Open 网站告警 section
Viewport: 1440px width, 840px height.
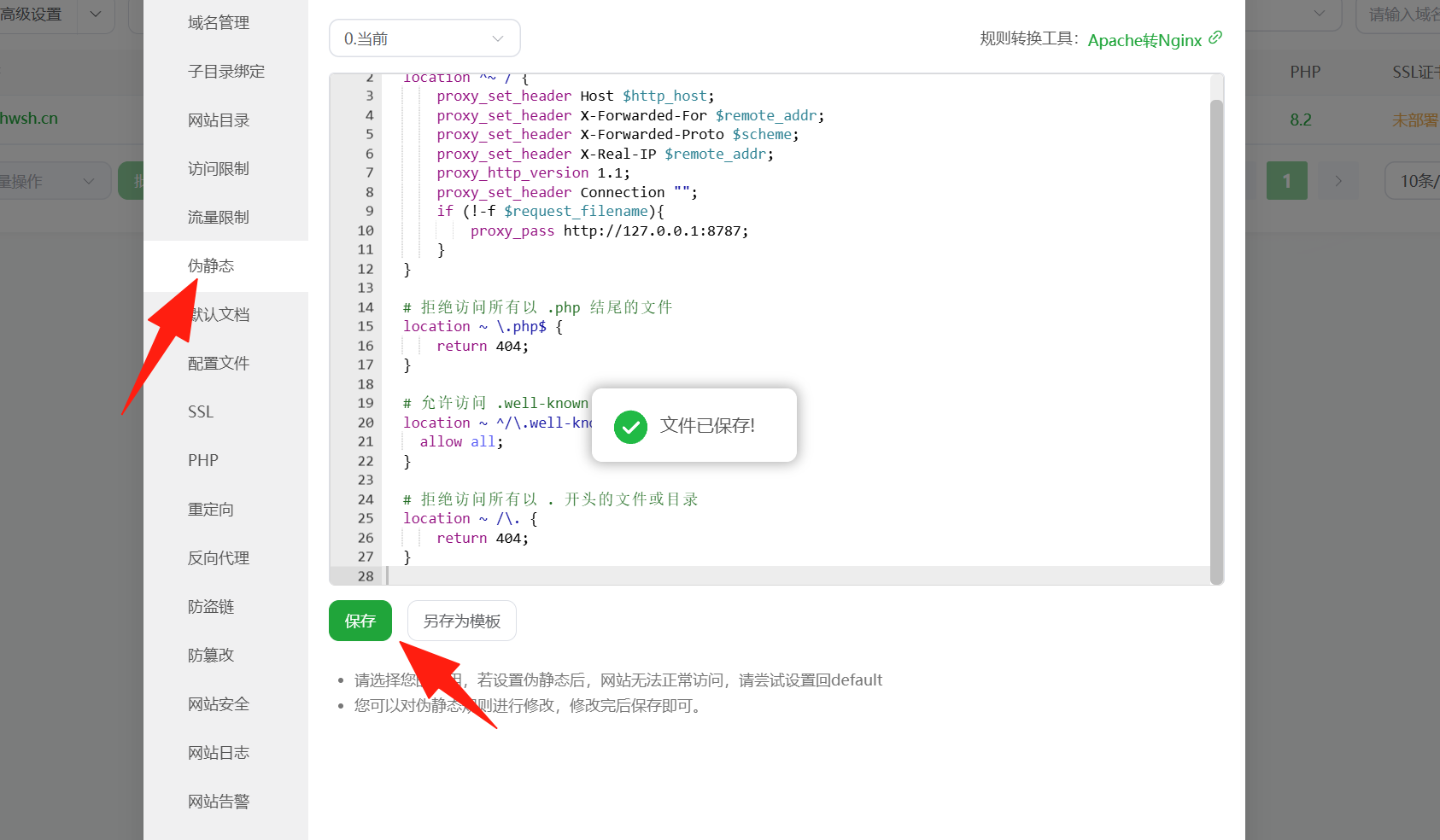(219, 802)
